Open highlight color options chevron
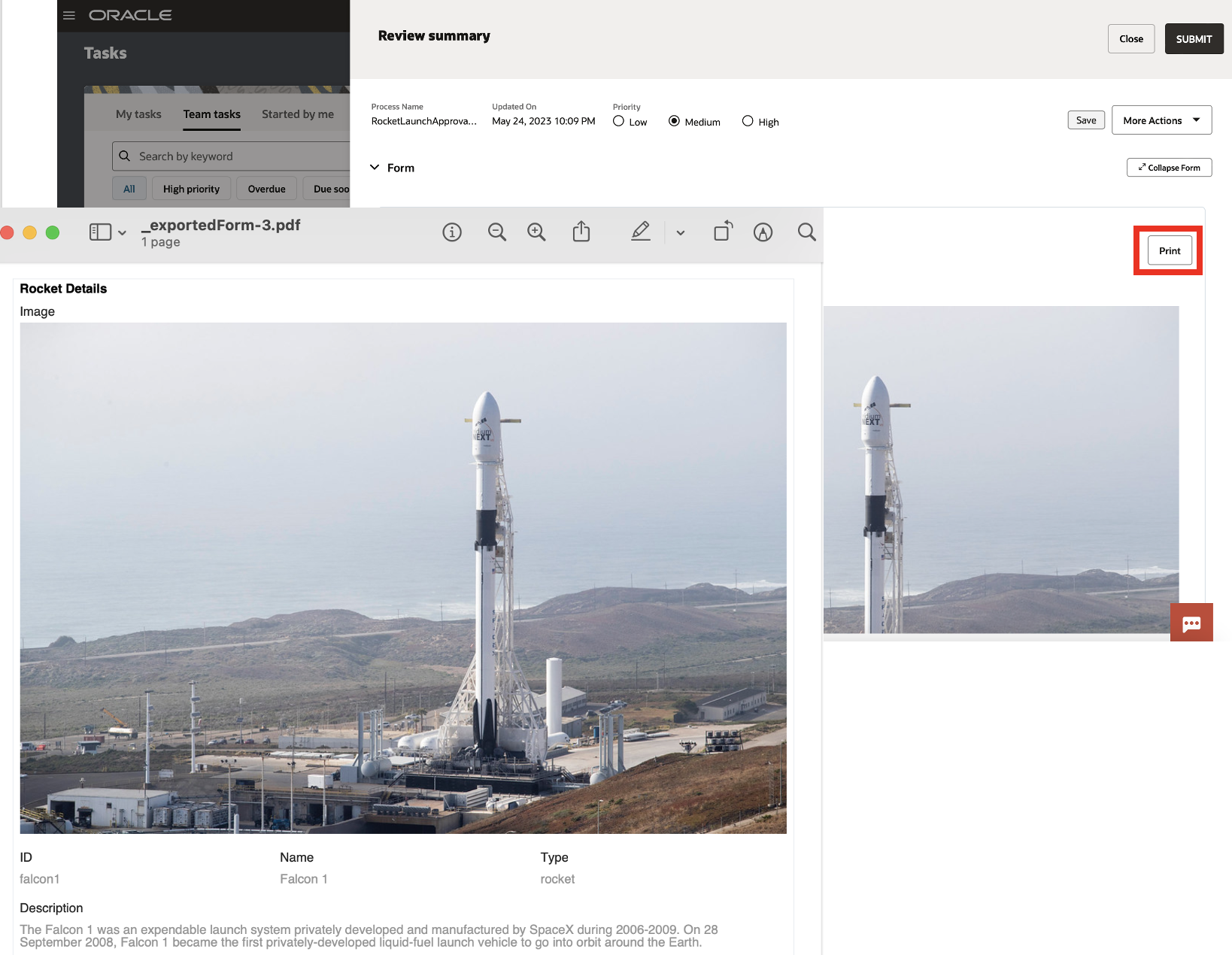1232x955 pixels. point(681,233)
